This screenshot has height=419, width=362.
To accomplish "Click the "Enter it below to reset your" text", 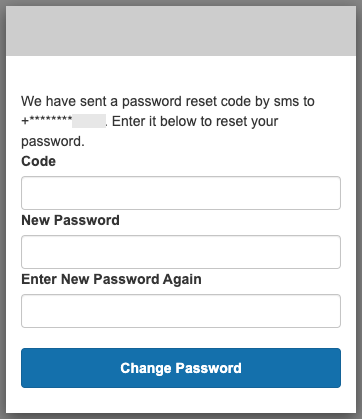I will tap(195, 121).
